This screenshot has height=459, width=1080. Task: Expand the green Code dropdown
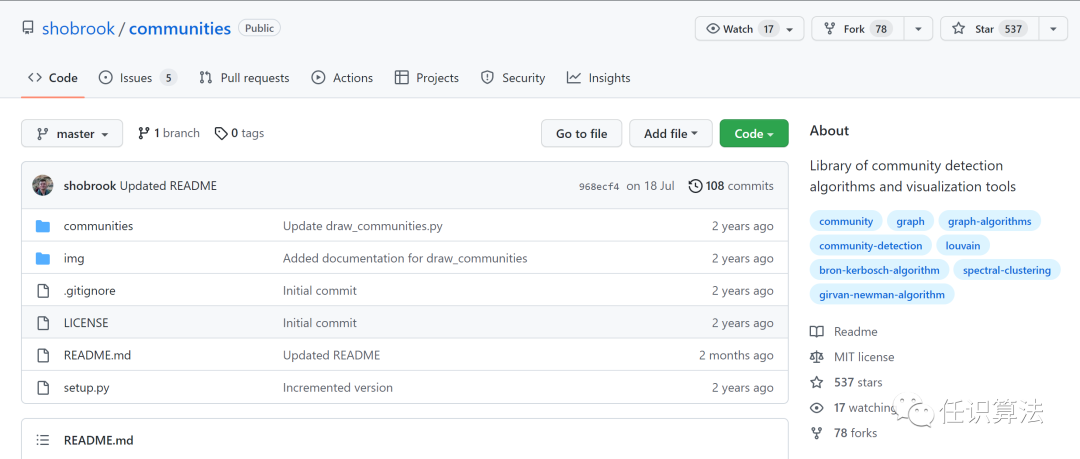(754, 134)
